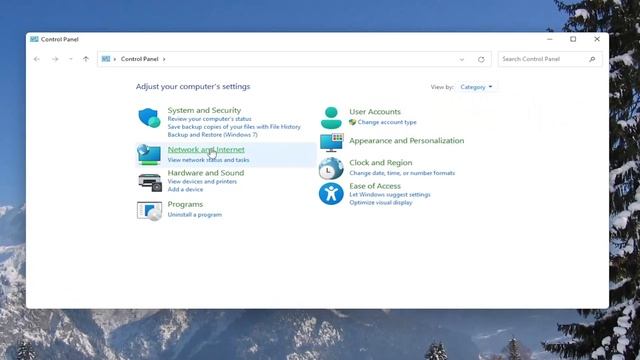Open Save backup copies with File History
The image size is (640, 360).
coord(234,127)
